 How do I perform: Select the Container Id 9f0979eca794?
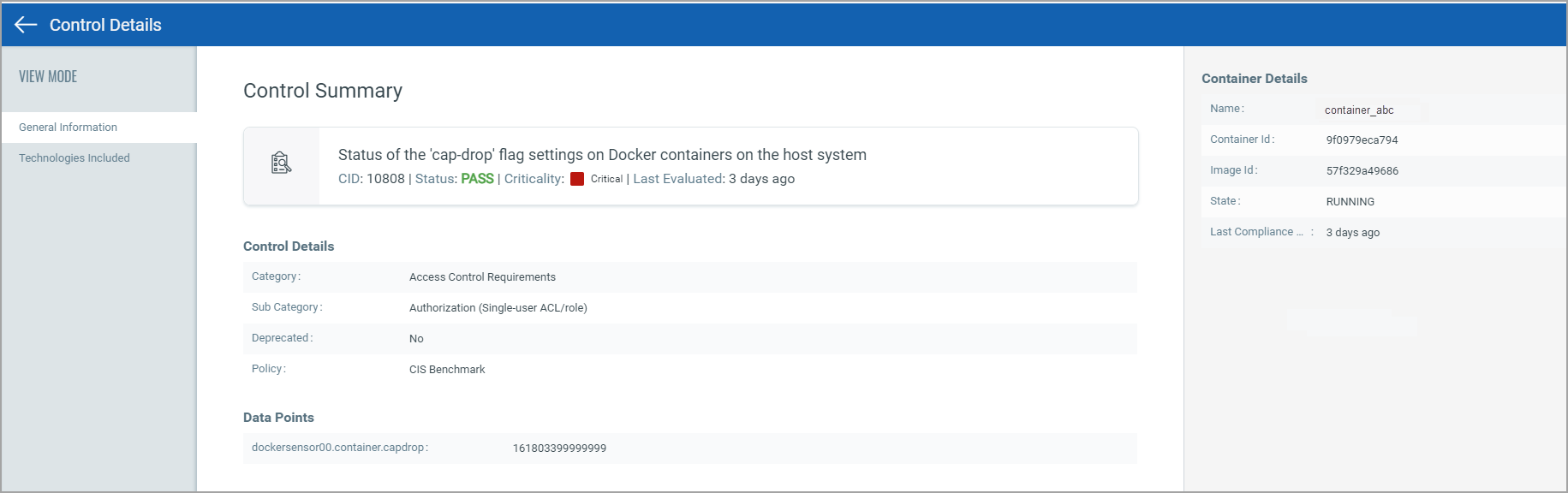point(1362,140)
